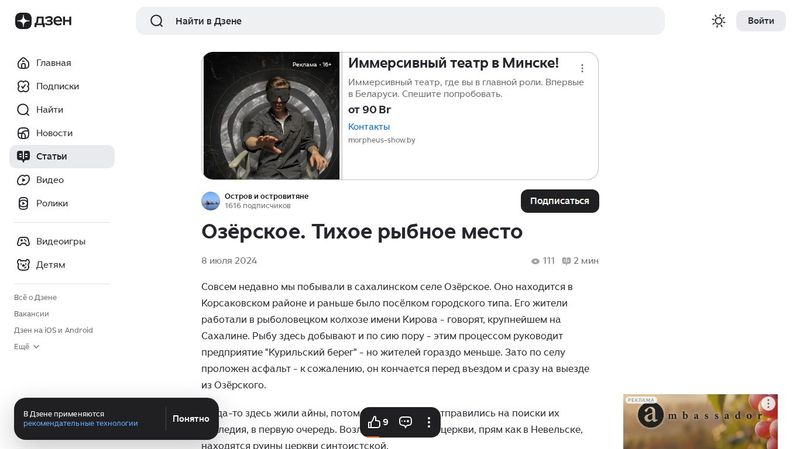Open comments via speech bubble icon
Screen dimensions: 800x449
point(406,422)
